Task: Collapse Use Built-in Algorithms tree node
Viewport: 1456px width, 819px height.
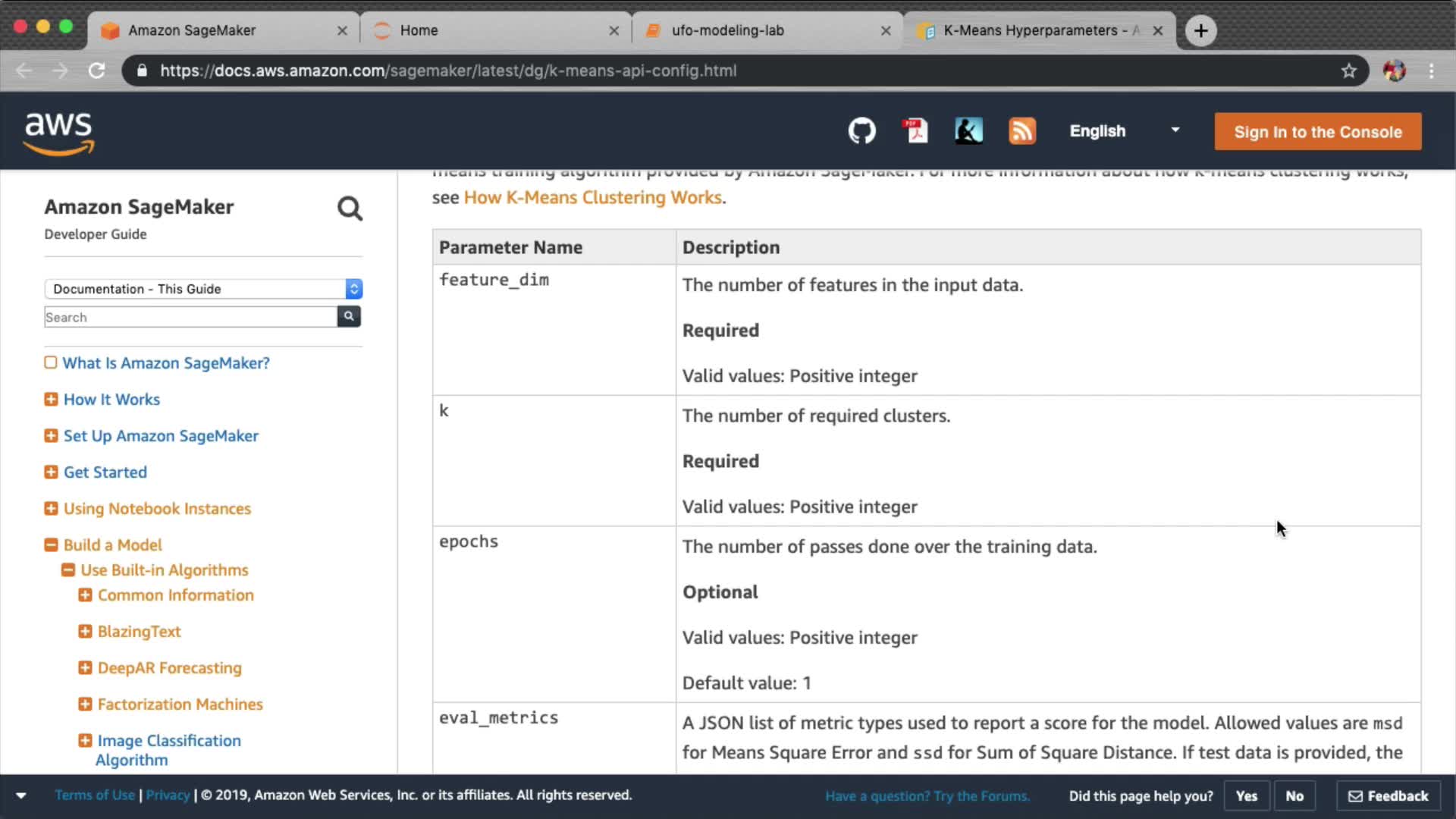Action: coord(68,570)
